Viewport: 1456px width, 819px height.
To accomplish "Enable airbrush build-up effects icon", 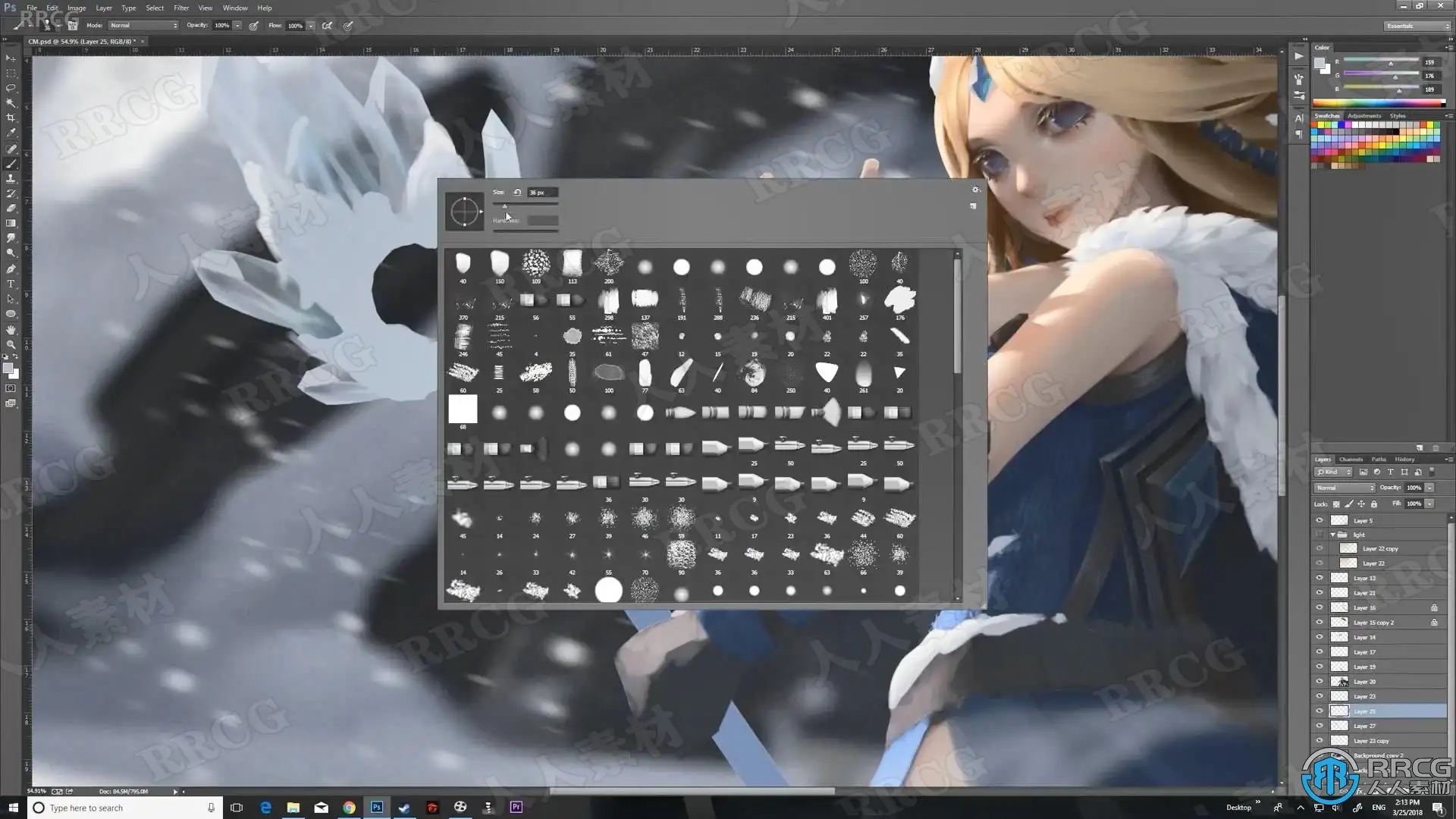I will pos(327,26).
